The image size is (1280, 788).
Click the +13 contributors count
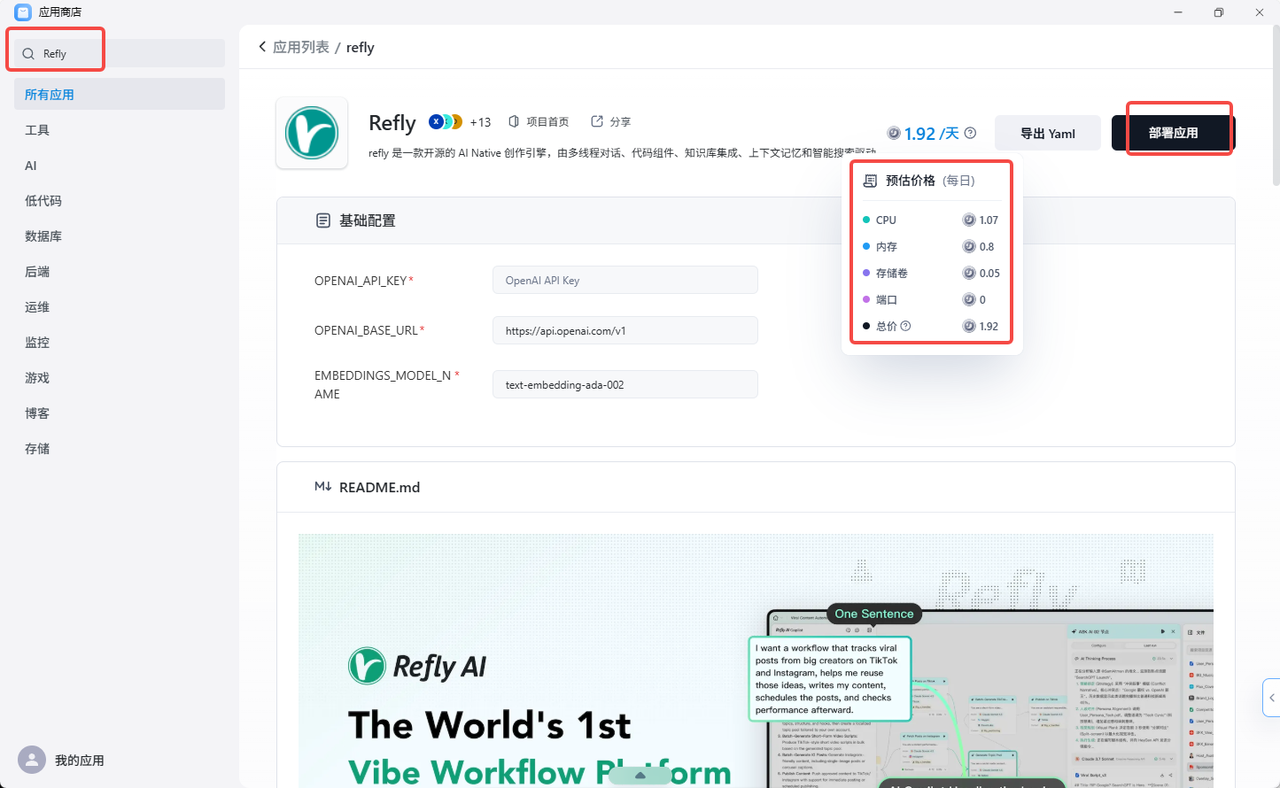[480, 122]
